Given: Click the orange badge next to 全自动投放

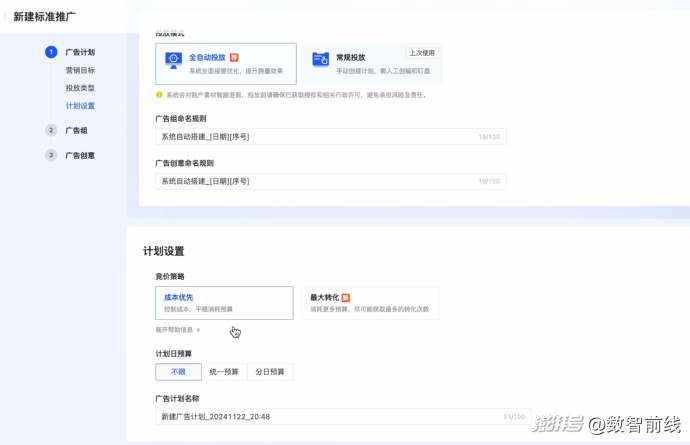Looking at the screenshot, I should tap(234, 57).
